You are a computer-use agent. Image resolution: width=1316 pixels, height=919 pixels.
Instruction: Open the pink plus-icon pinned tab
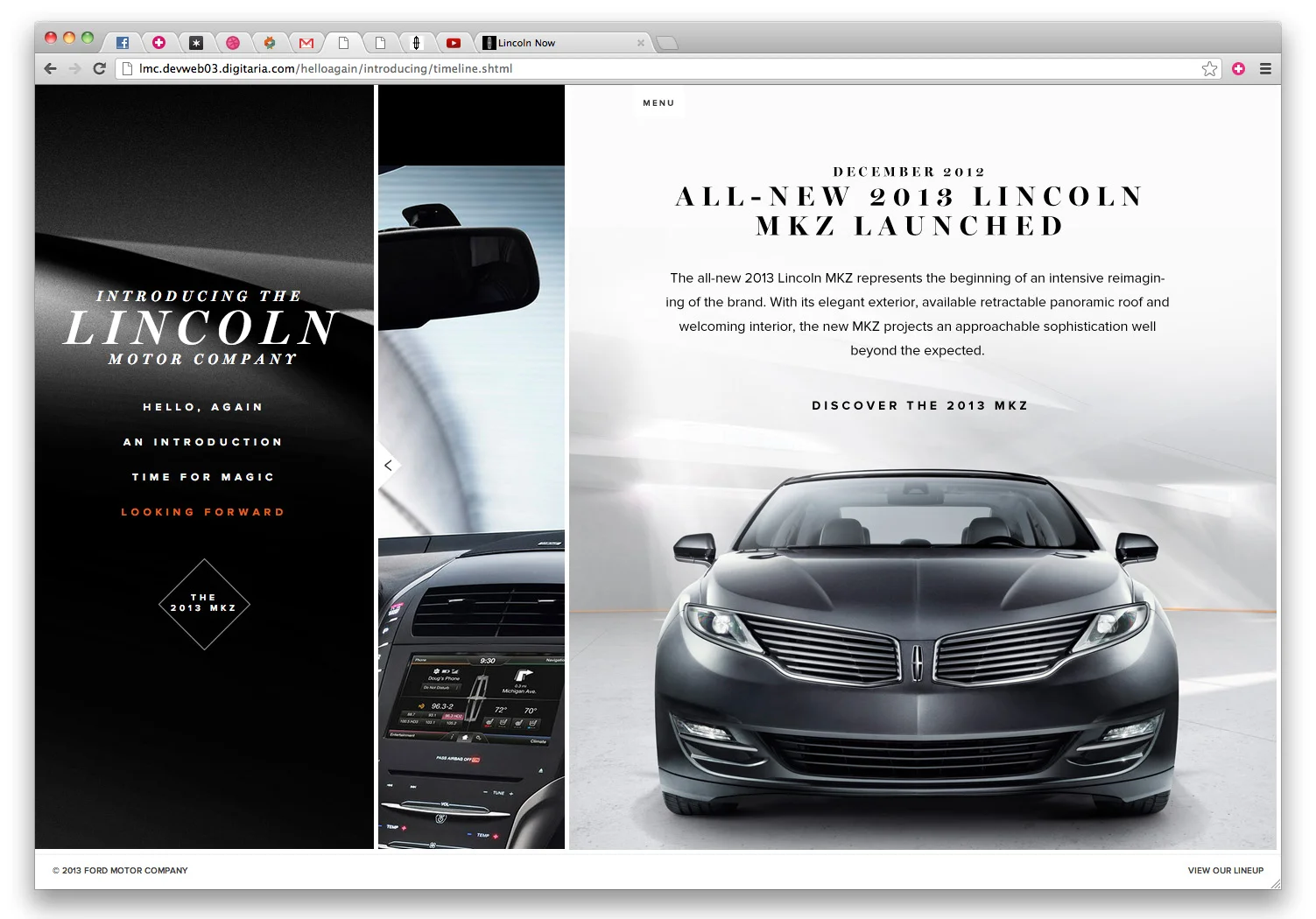pyautogui.click(x=158, y=43)
